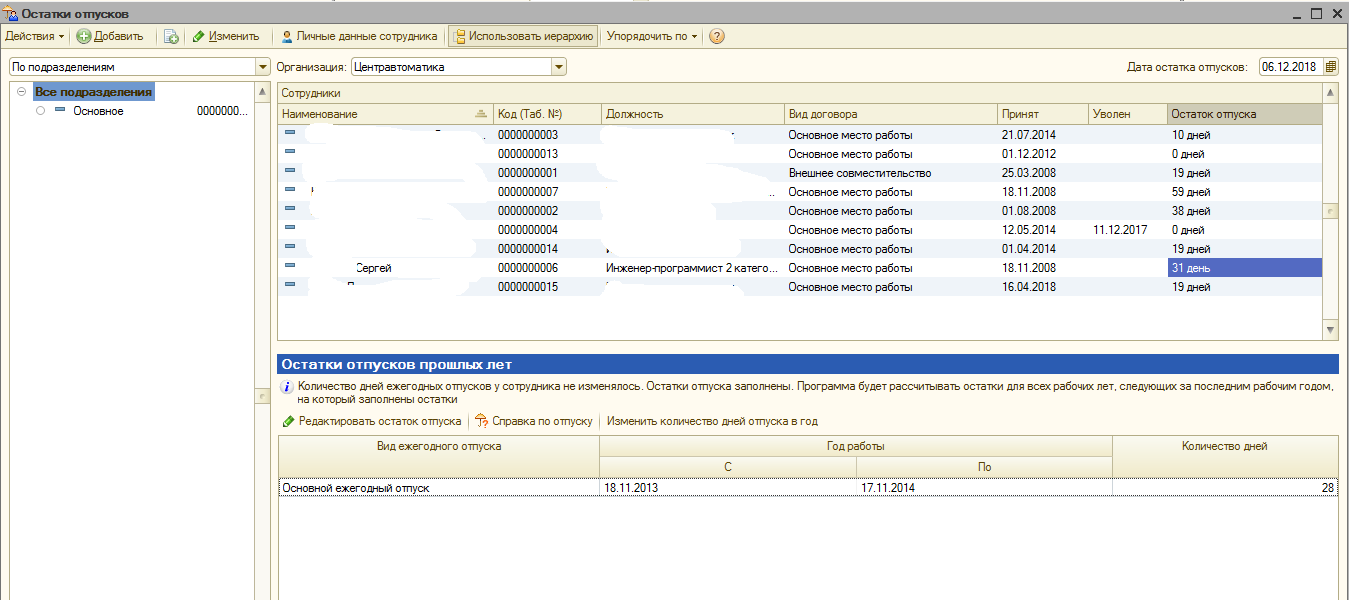This screenshot has height=600, width=1349.
Task: Select the Основной ежегодный отпуск row
Action: pyautogui.click(x=808, y=488)
